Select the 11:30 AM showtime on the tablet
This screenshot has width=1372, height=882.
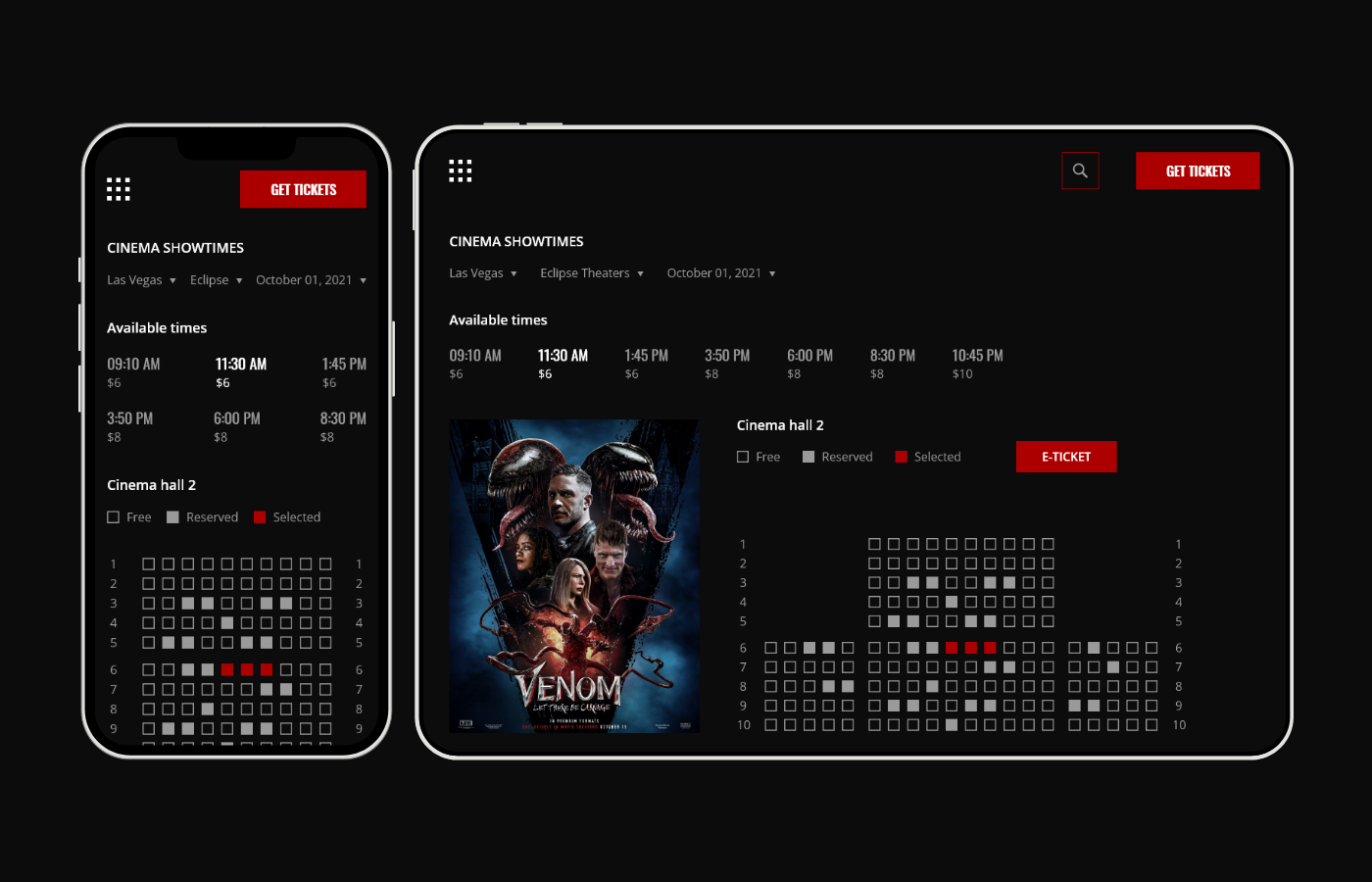click(x=563, y=364)
